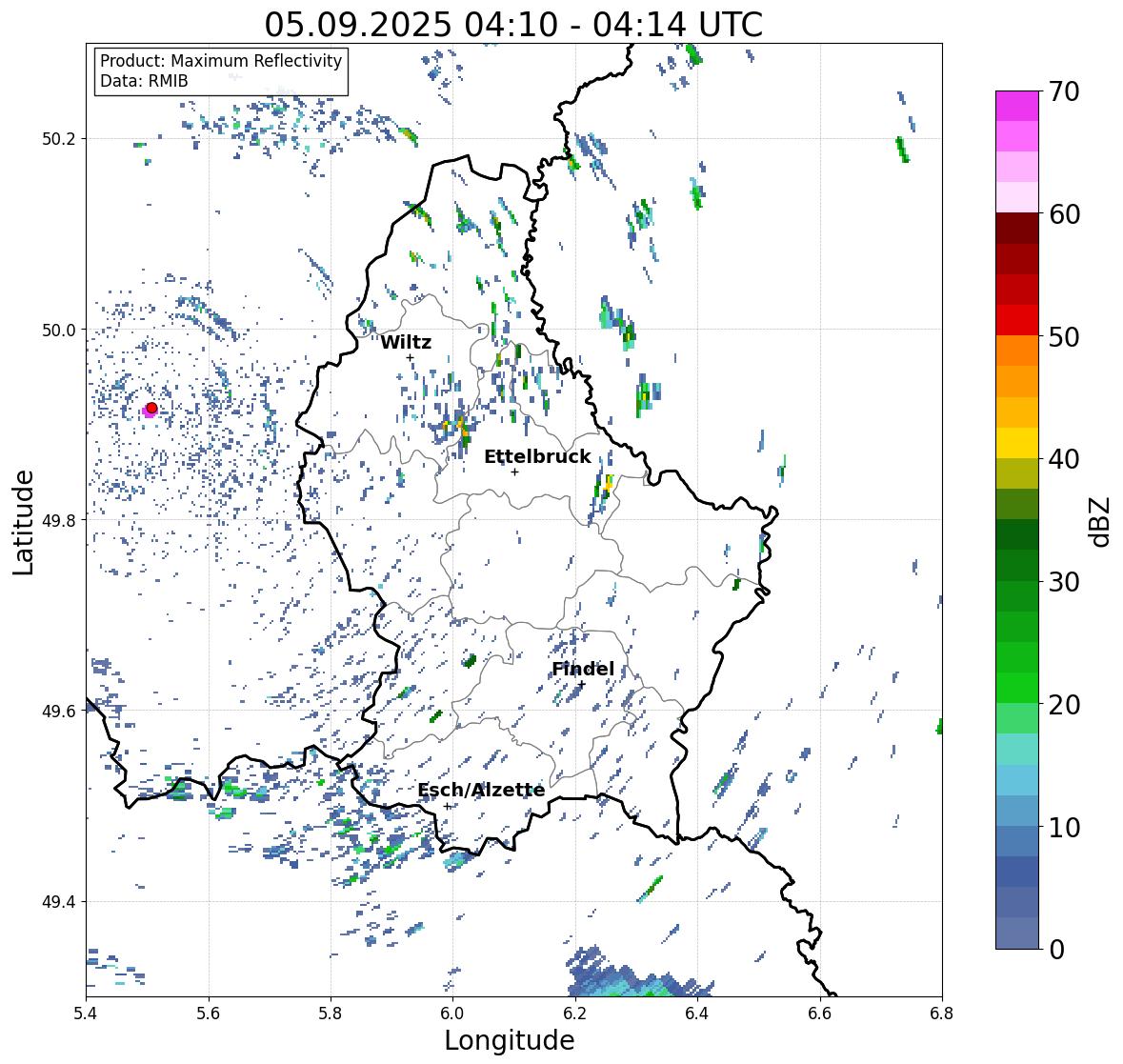1123x1064 pixels.
Task: Click the latitude tick label 50.2
Action: (x=59, y=139)
